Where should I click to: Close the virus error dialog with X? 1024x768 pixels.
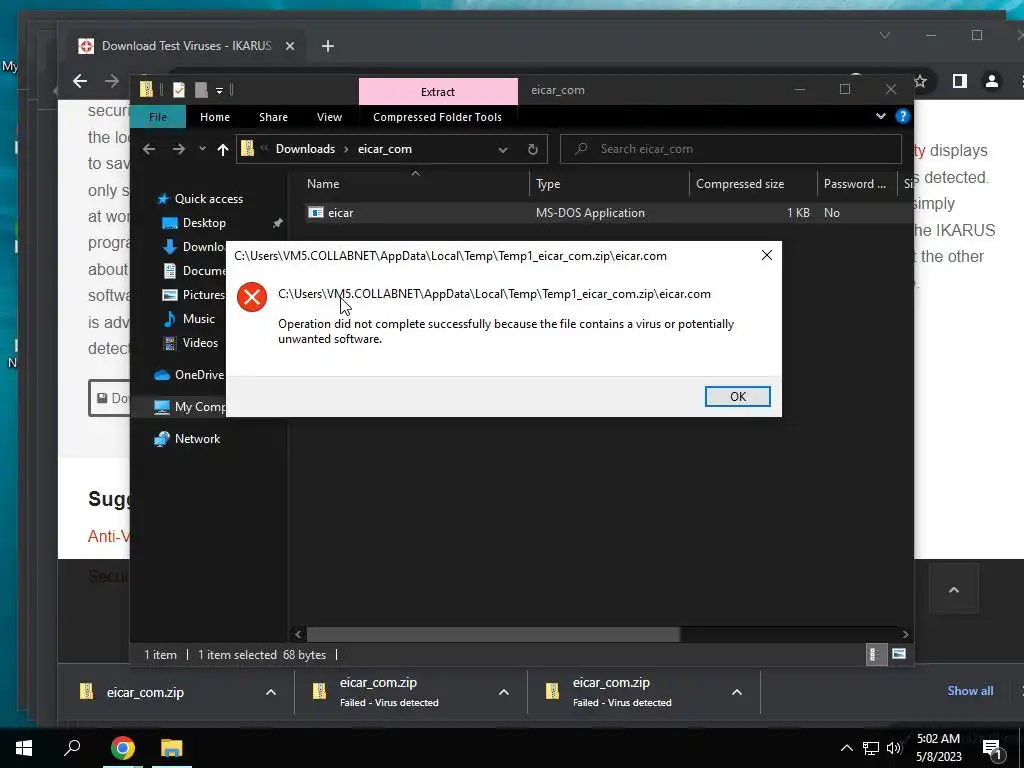pyautogui.click(x=767, y=255)
